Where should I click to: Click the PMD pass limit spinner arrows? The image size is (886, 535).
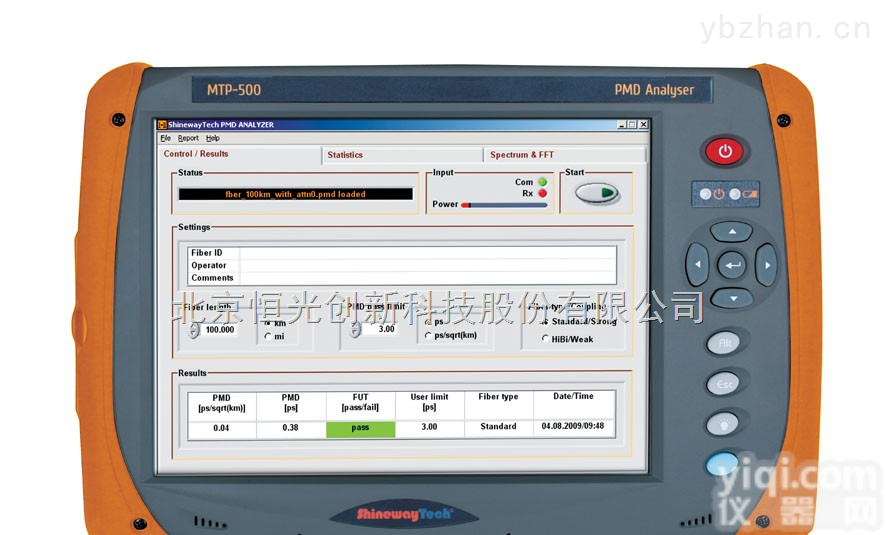[x=355, y=330]
